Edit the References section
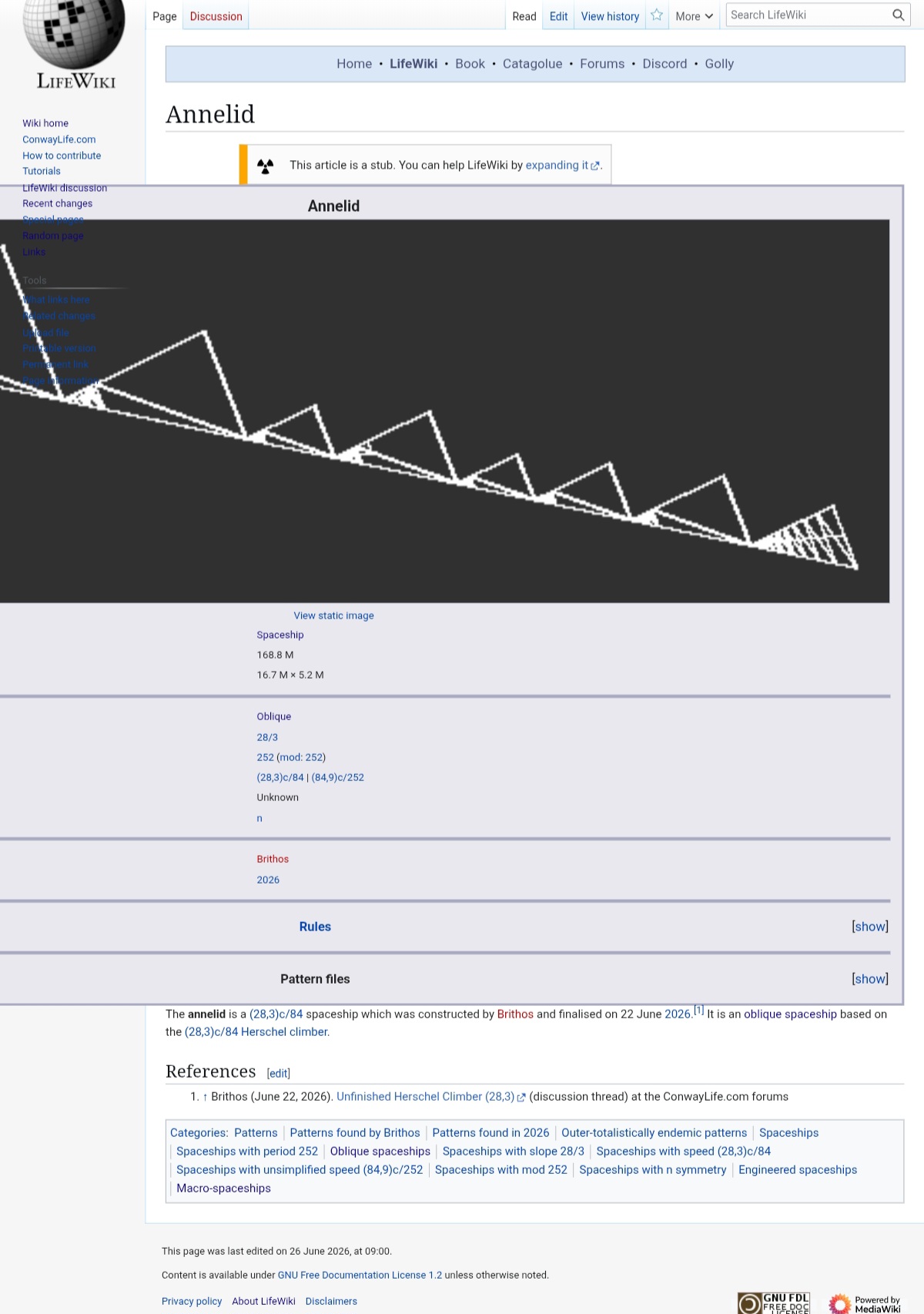924x1314 pixels. pyautogui.click(x=279, y=1073)
